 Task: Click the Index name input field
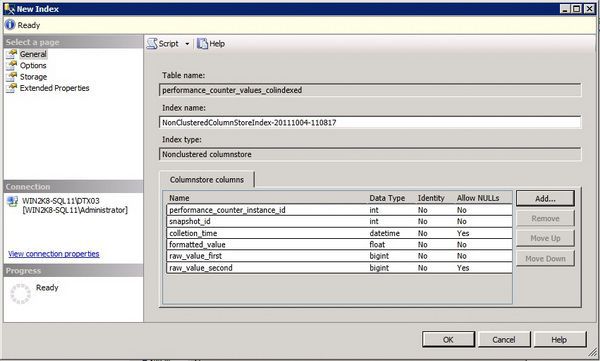pyautogui.click(x=370, y=123)
